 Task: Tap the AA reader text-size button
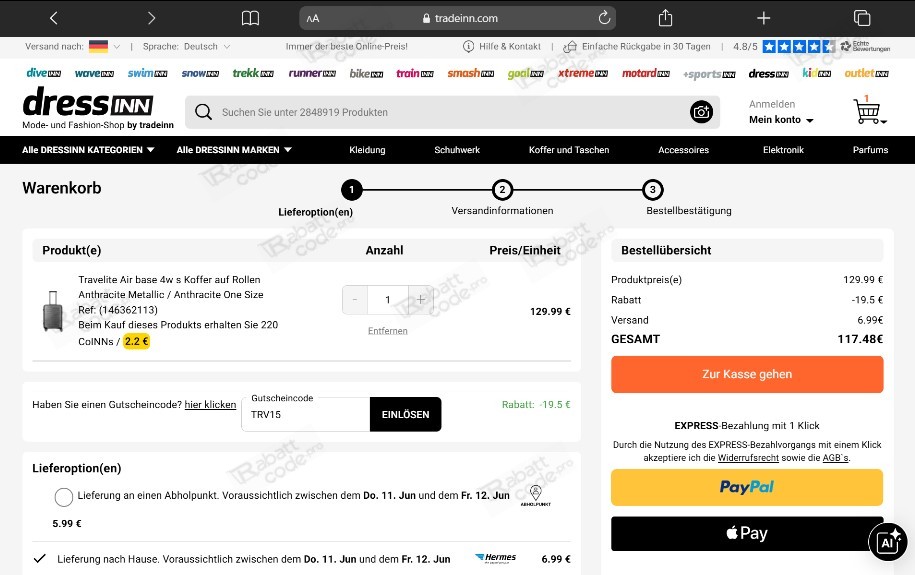click(x=313, y=19)
